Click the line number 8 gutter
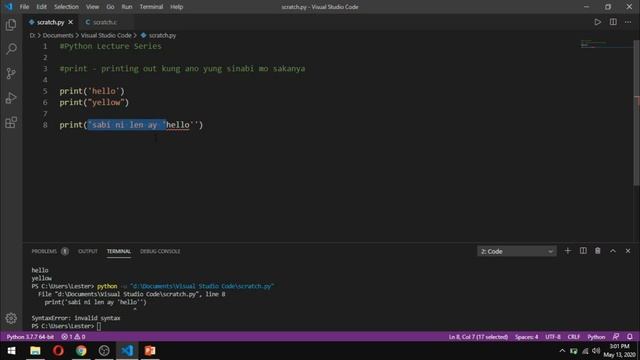The image size is (640, 360). coord(45,125)
